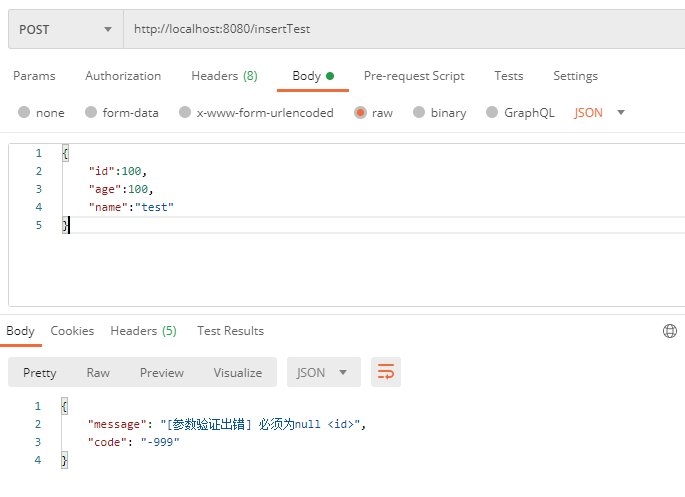Click the green dot on Body tab

coord(330,76)
